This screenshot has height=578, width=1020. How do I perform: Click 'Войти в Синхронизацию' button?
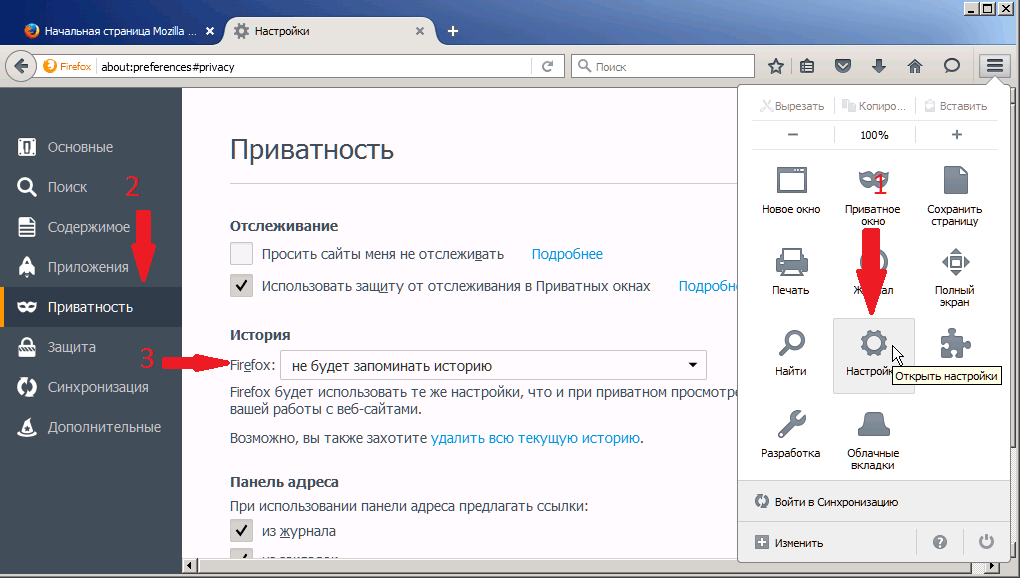pyautogui.click(x=837, y=502)
